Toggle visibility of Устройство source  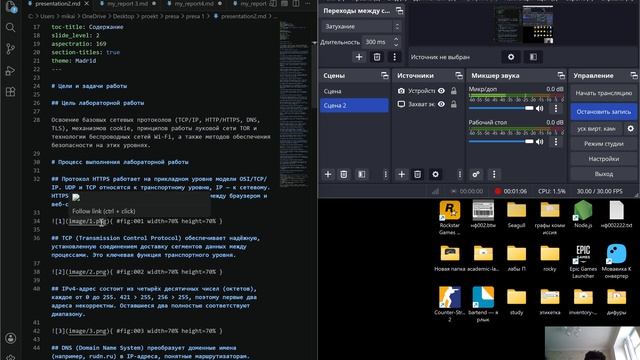(441, 91)
